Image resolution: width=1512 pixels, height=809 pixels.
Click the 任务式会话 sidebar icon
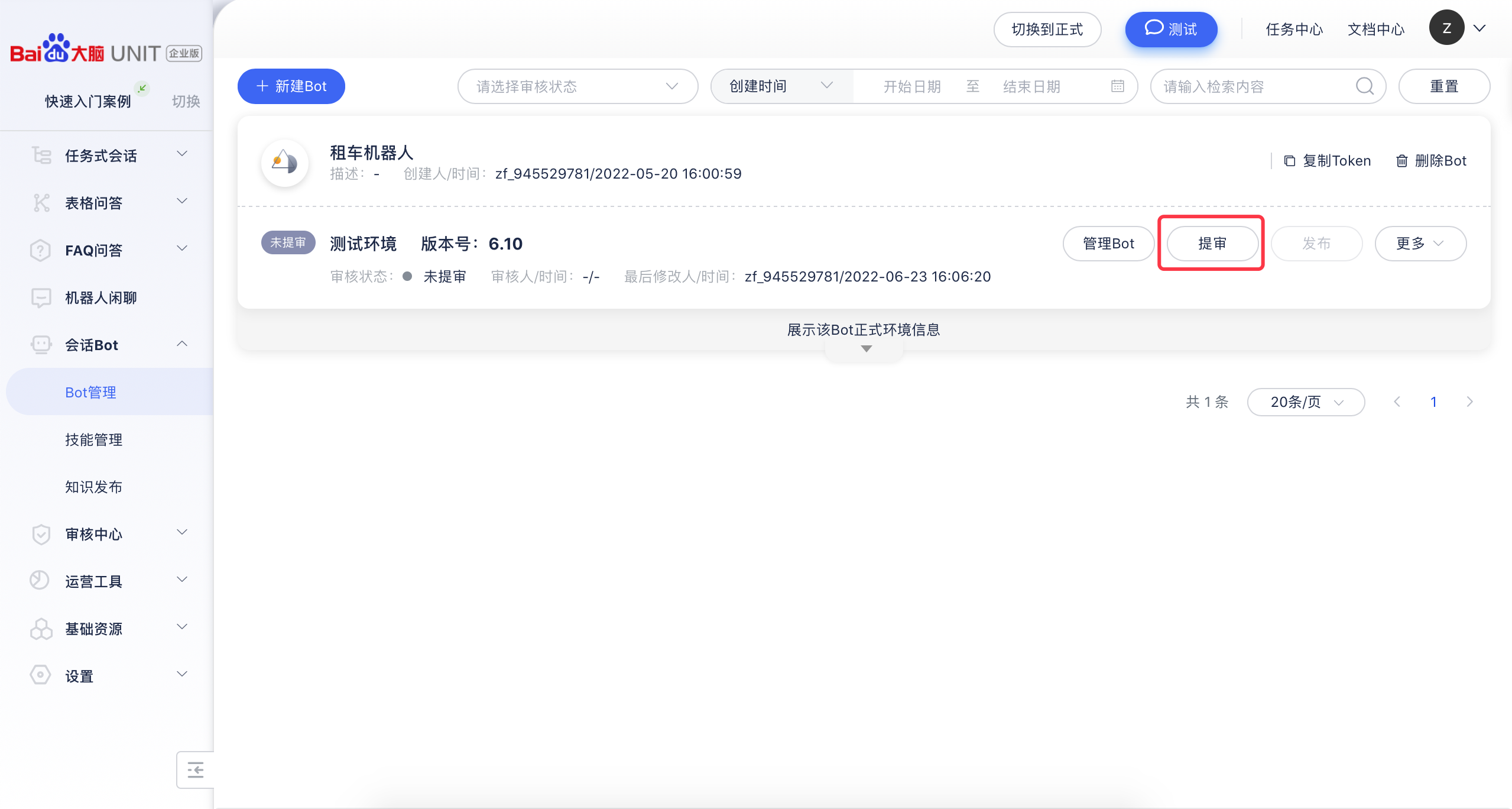(x=41, y=155)
